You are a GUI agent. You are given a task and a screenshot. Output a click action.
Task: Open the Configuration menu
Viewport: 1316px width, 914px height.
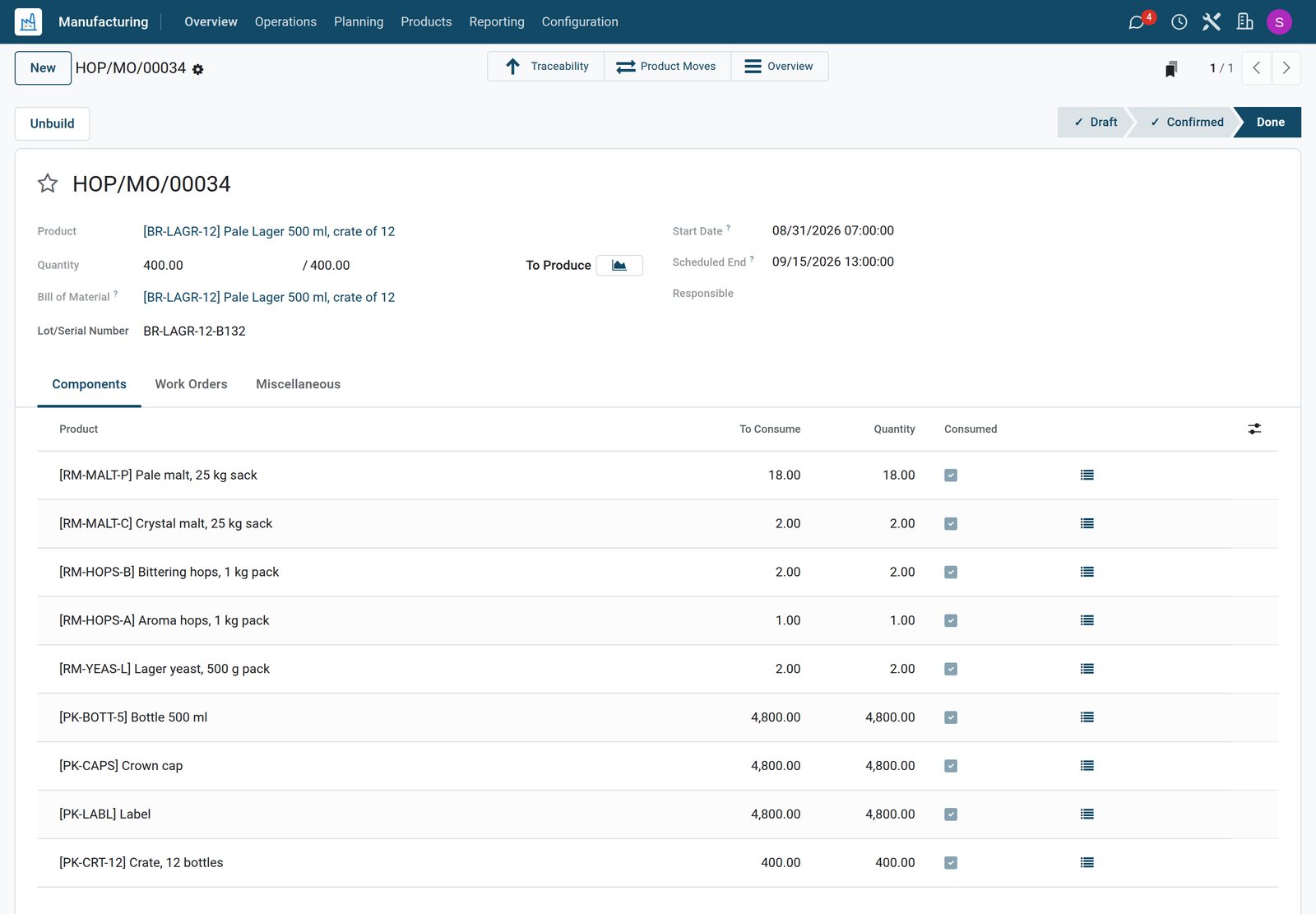(x=580, y=21)
